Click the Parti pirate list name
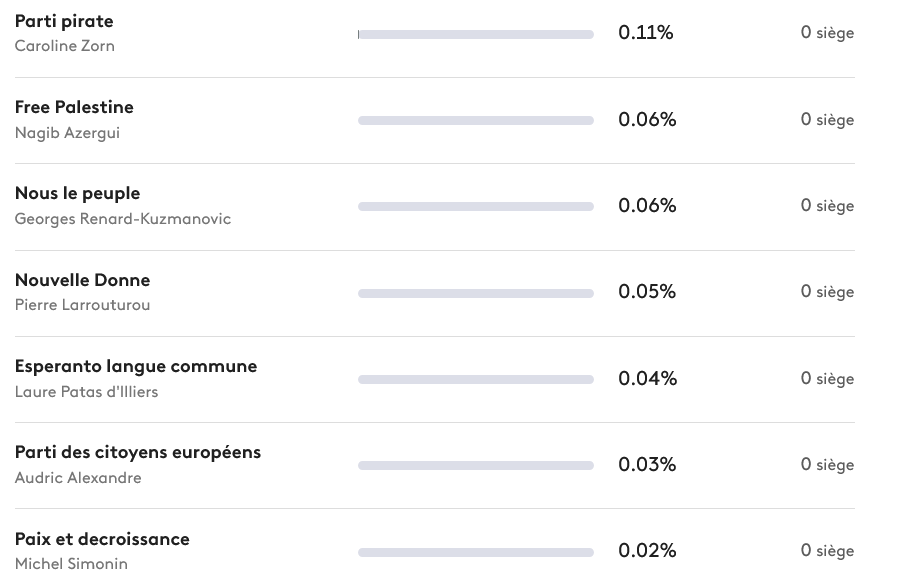 (64, 21)
